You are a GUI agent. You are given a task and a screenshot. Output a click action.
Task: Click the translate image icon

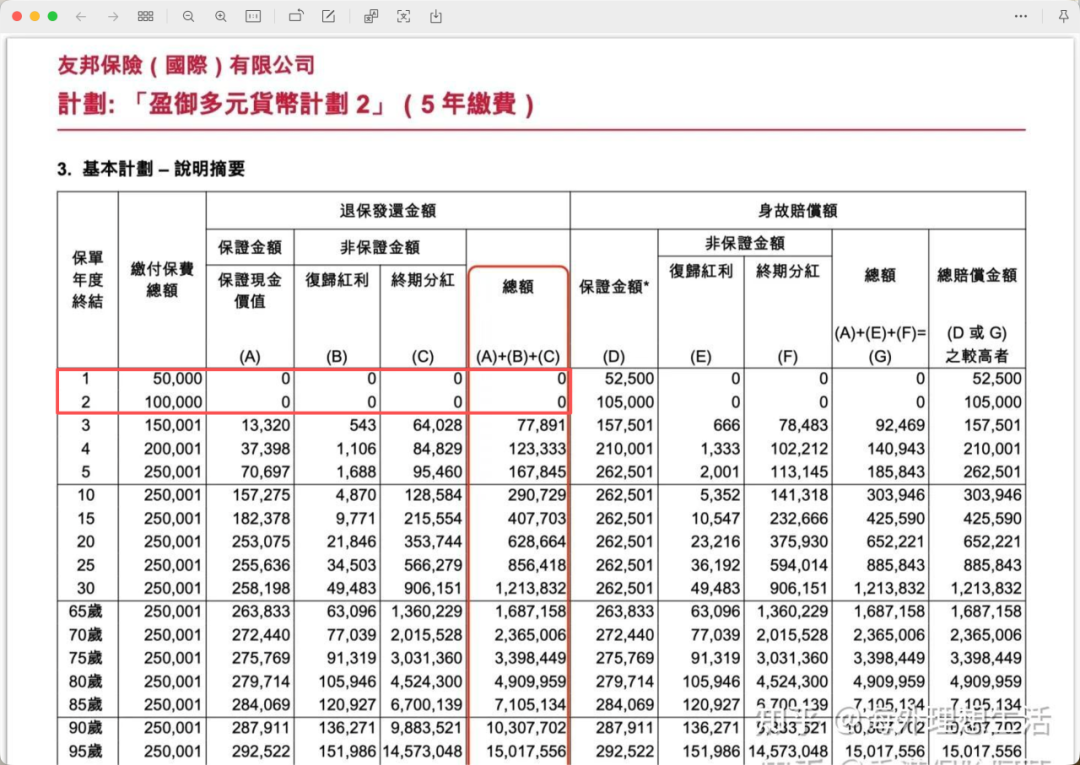click(x=371, y=16)
